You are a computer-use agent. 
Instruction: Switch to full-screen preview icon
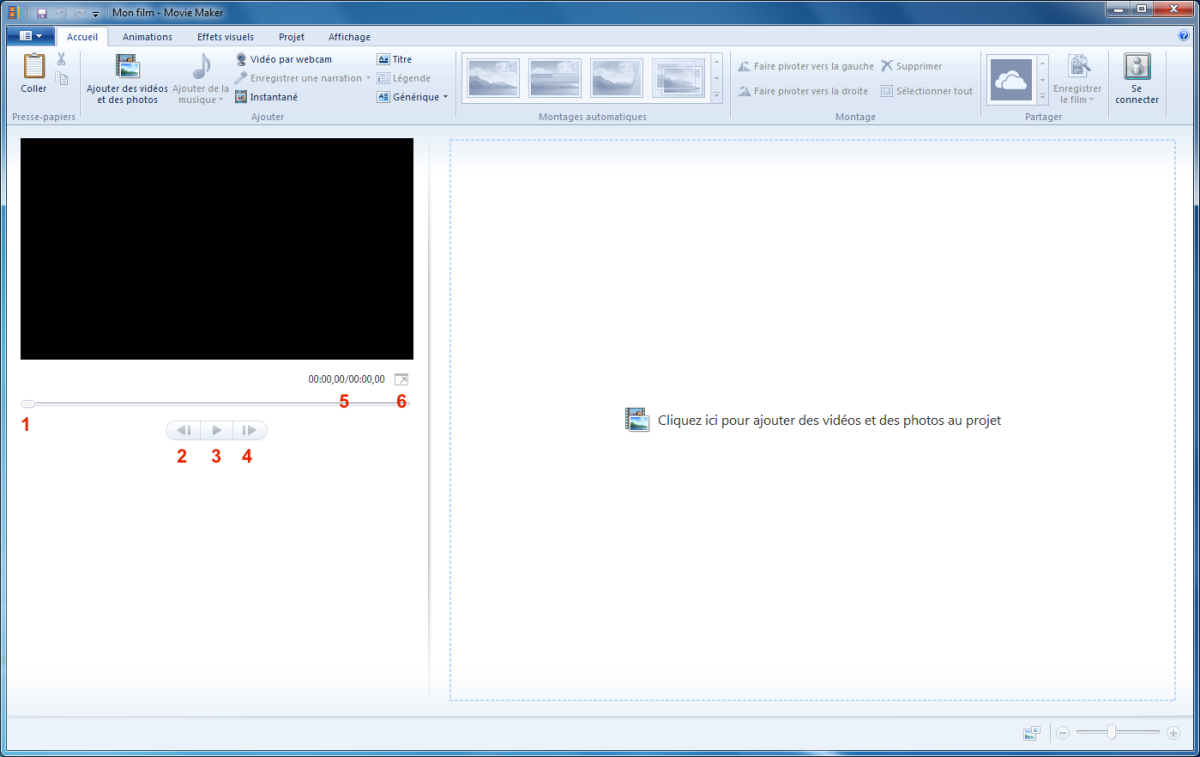[401, 379]
